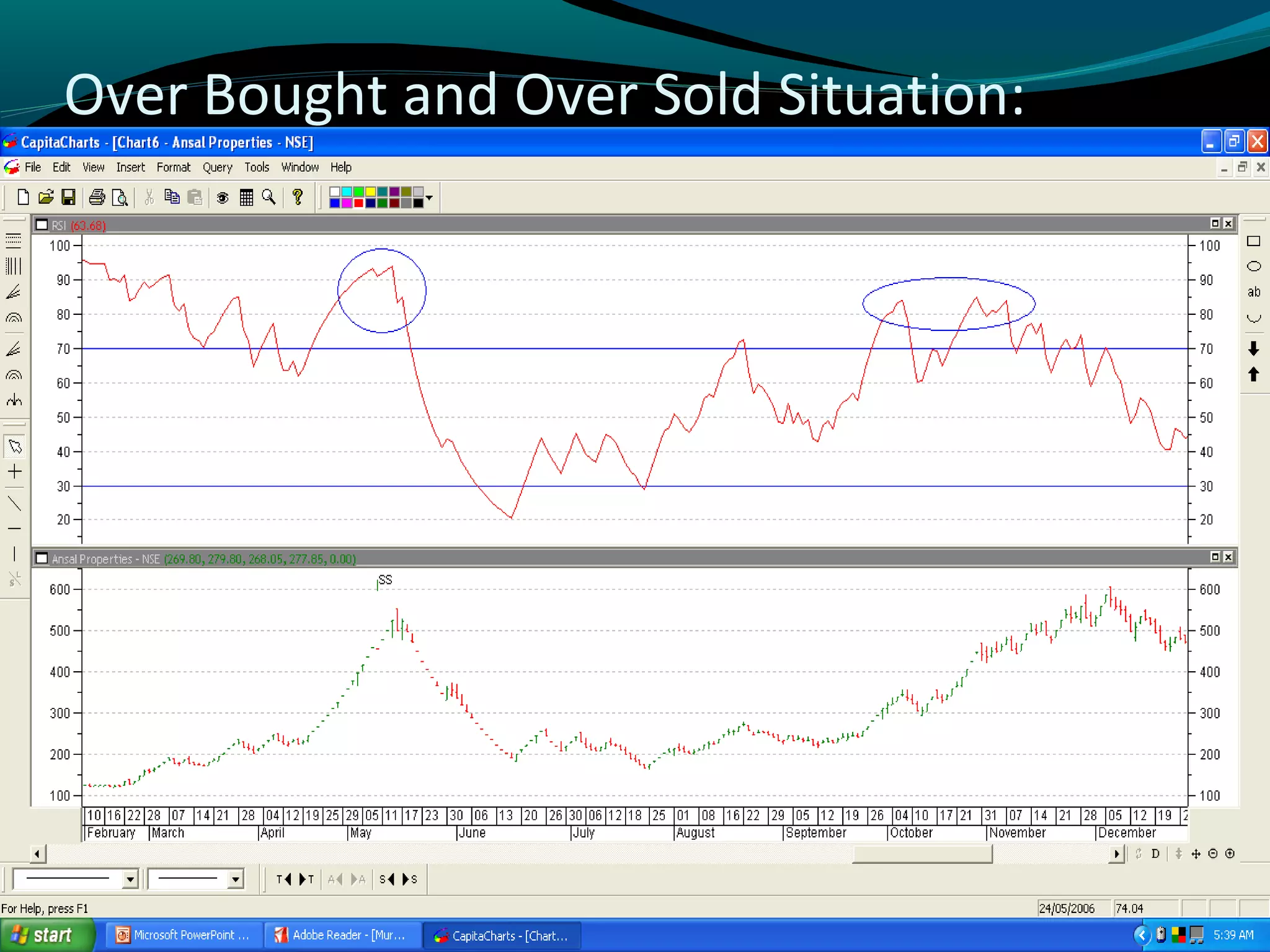The image size is (1270, 952).
Task: Open the data grid table icon
Action: tap(246, 197)
